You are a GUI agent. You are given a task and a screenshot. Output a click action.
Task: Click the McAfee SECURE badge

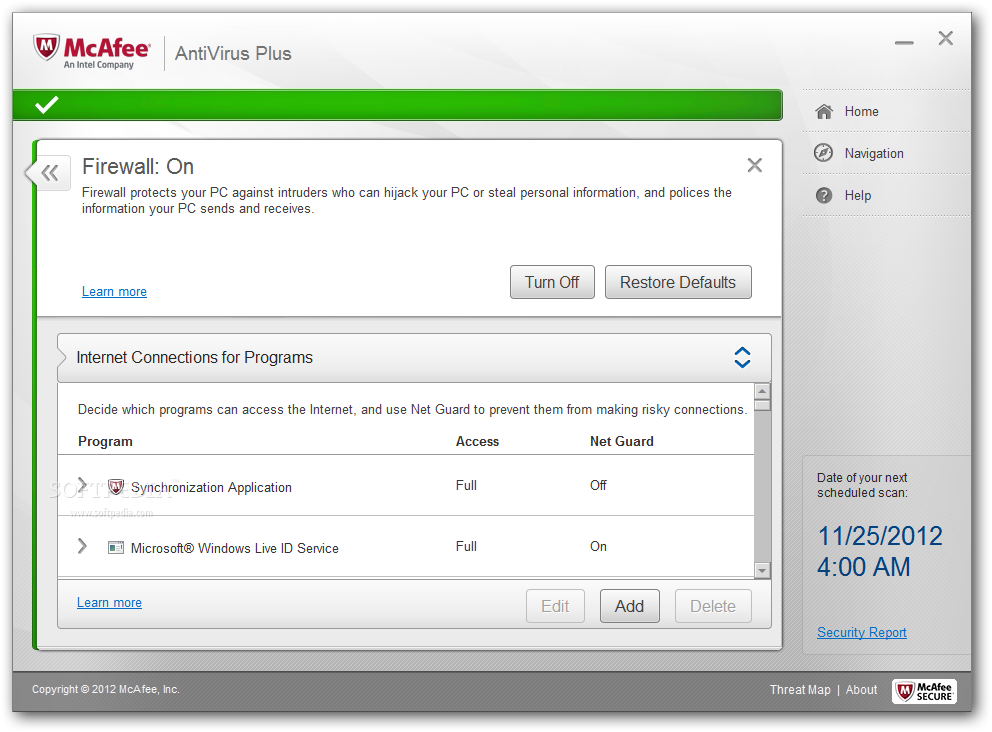click(924, 691)
